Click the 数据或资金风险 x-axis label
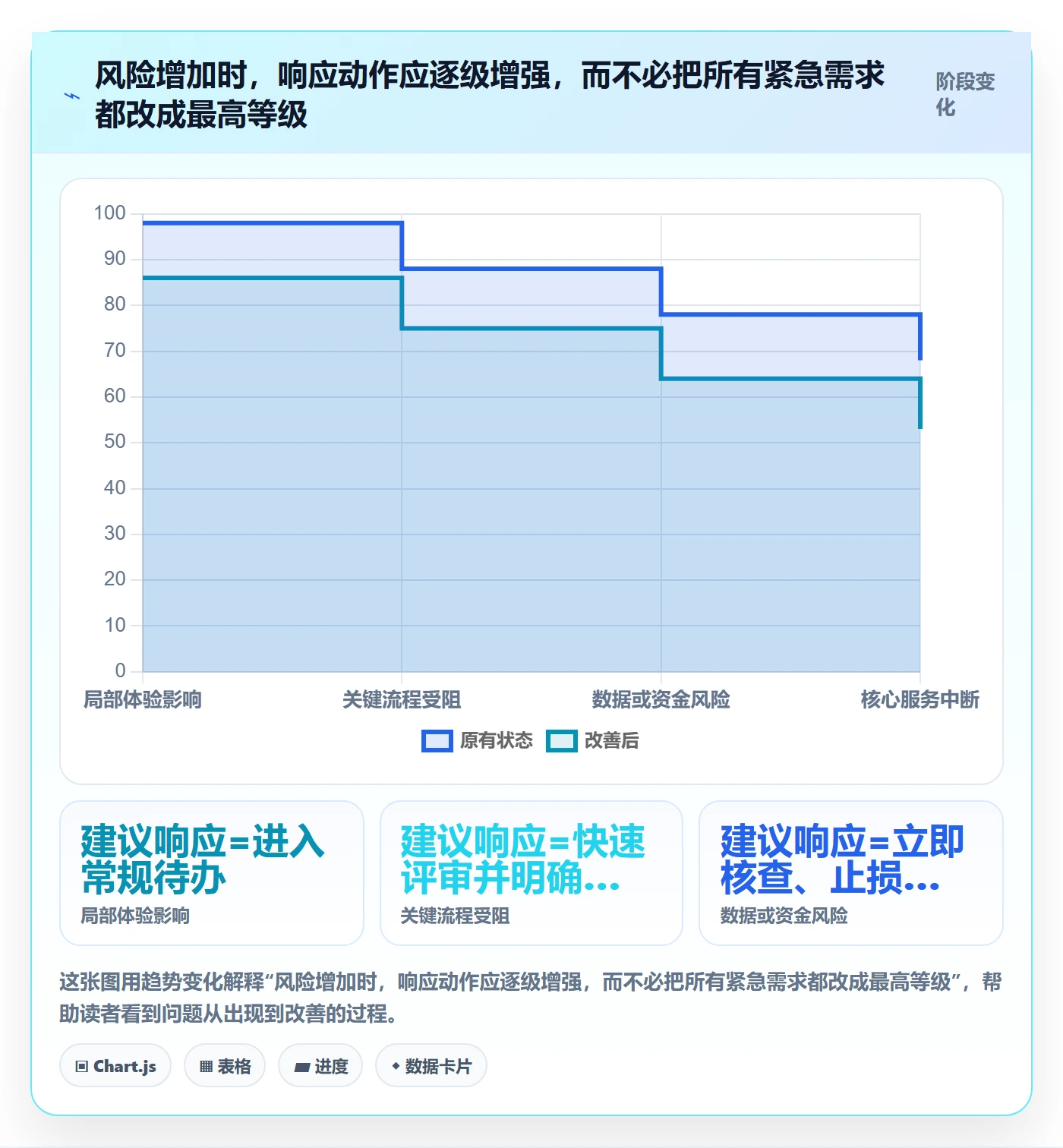 click(661, 699)
